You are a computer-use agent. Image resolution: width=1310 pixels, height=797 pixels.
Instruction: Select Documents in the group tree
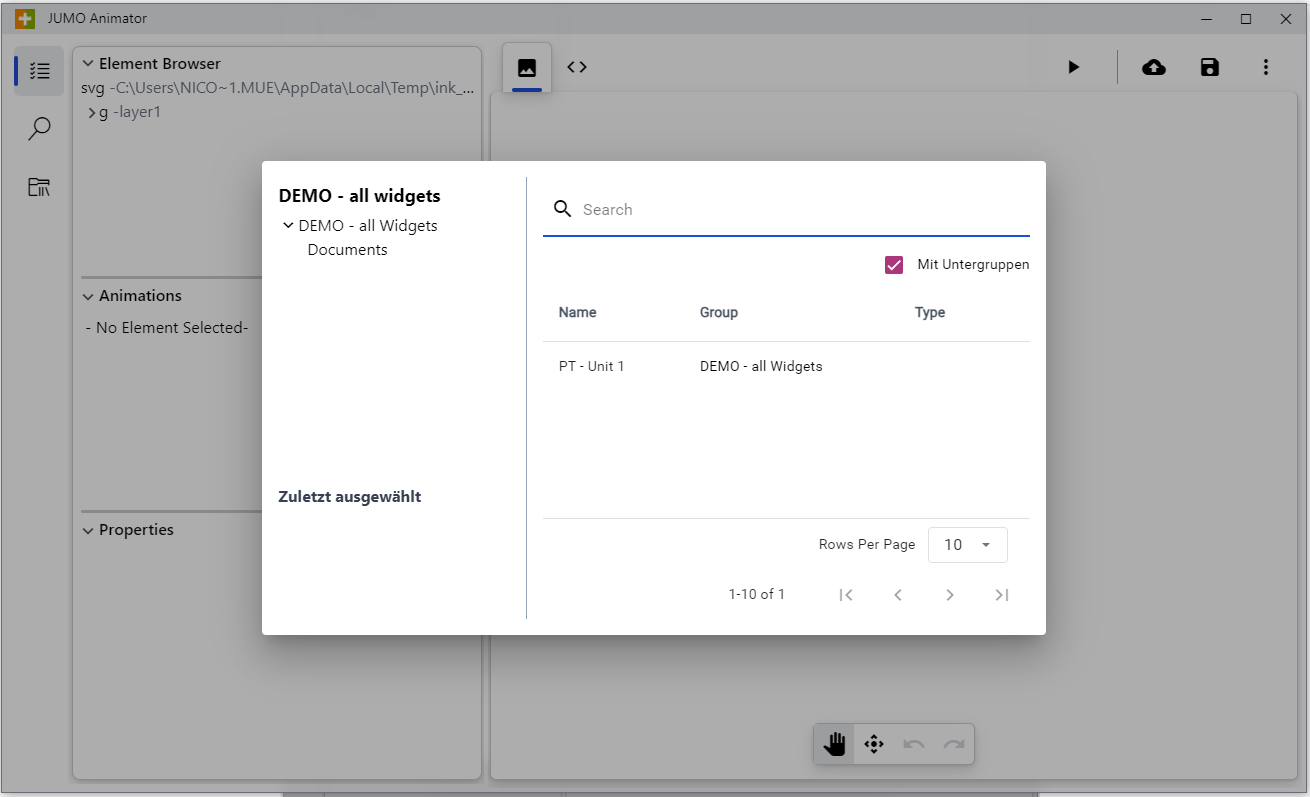coord(347,250)
